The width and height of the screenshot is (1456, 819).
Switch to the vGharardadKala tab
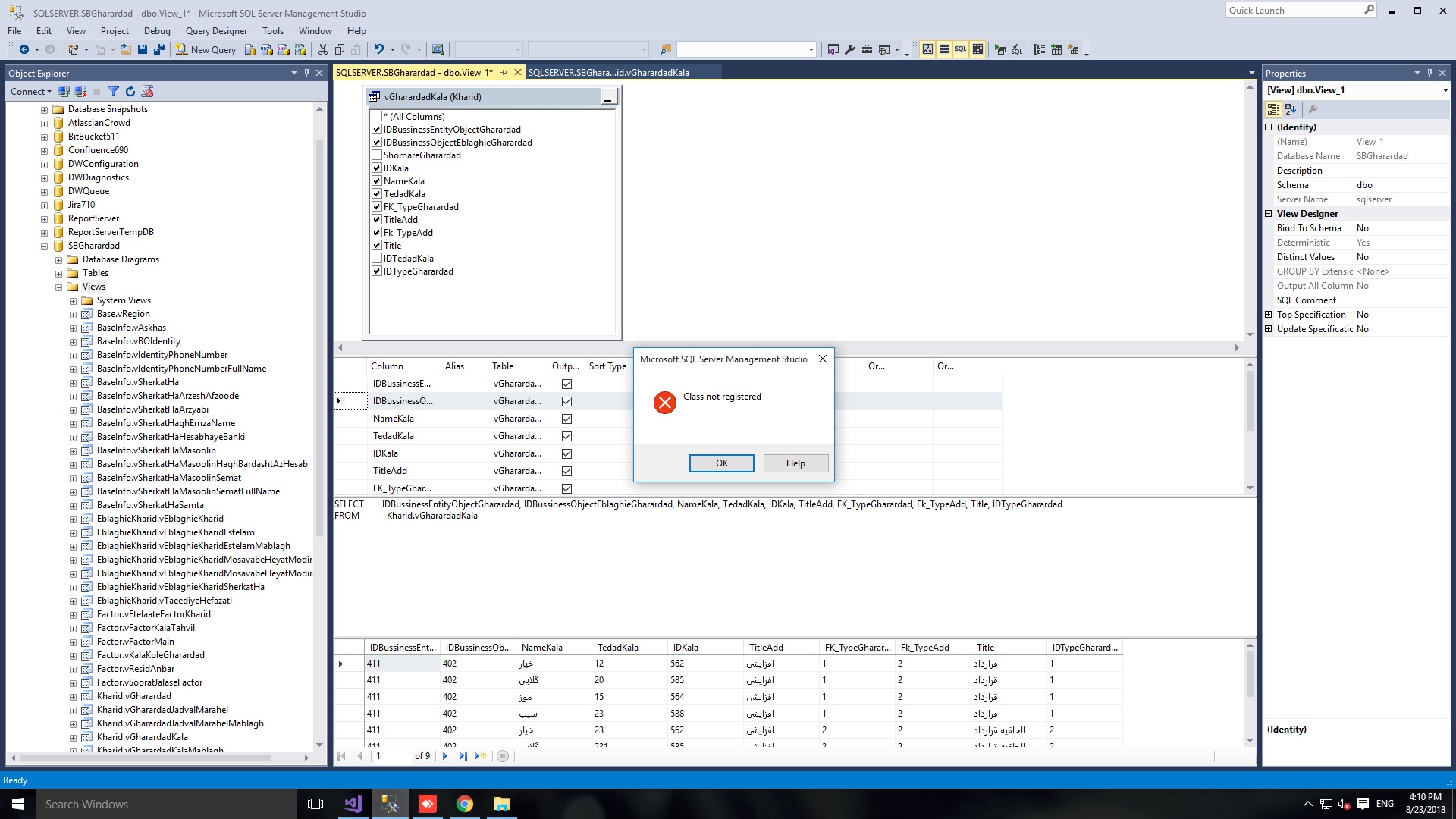(608, 73)
